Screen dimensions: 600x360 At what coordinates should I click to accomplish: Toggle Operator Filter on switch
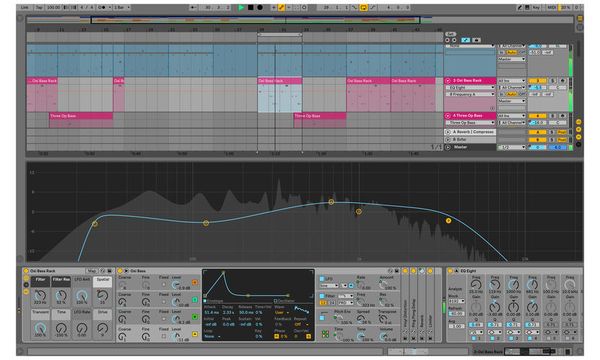tap(322, 296)
